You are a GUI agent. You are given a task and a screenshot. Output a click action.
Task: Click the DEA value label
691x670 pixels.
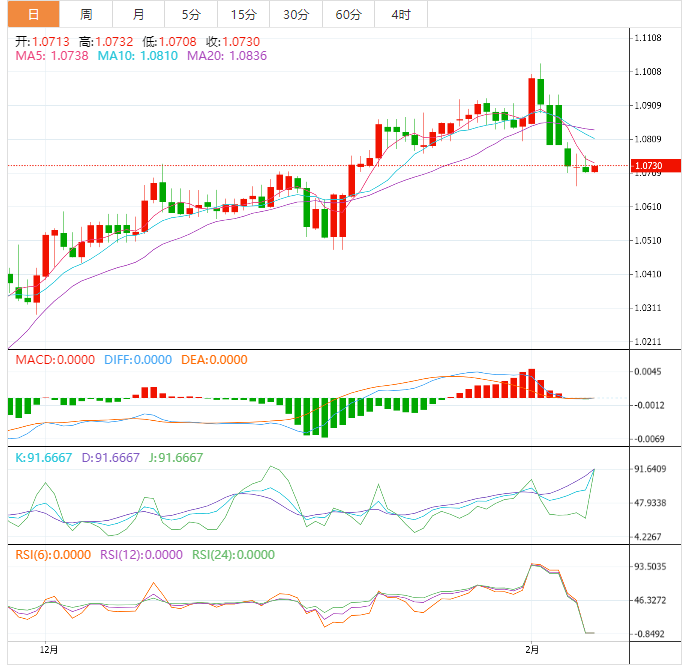214,360
